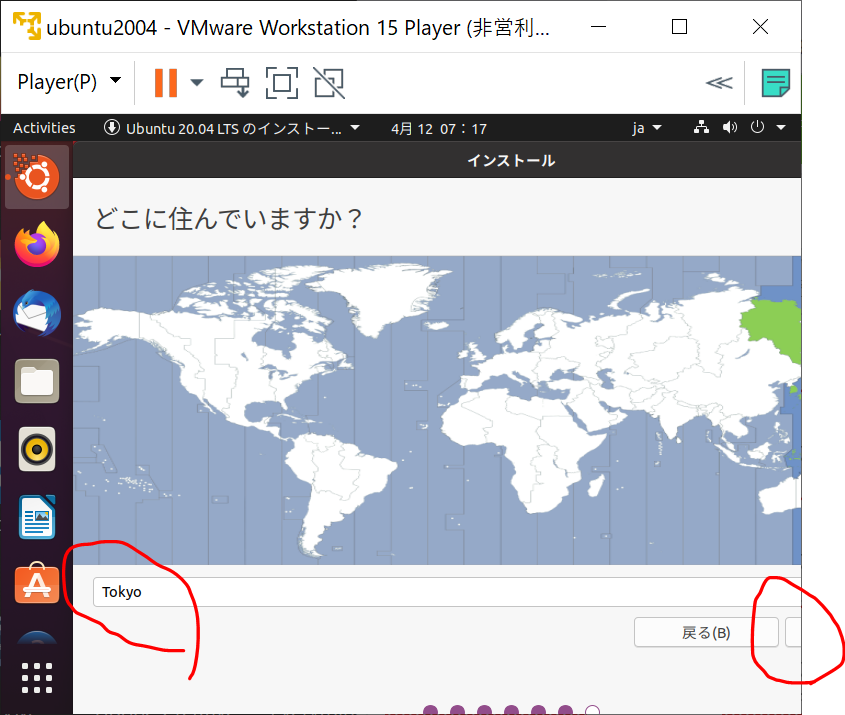
Task: Click the wired network status icon
Action: point(701,128)
